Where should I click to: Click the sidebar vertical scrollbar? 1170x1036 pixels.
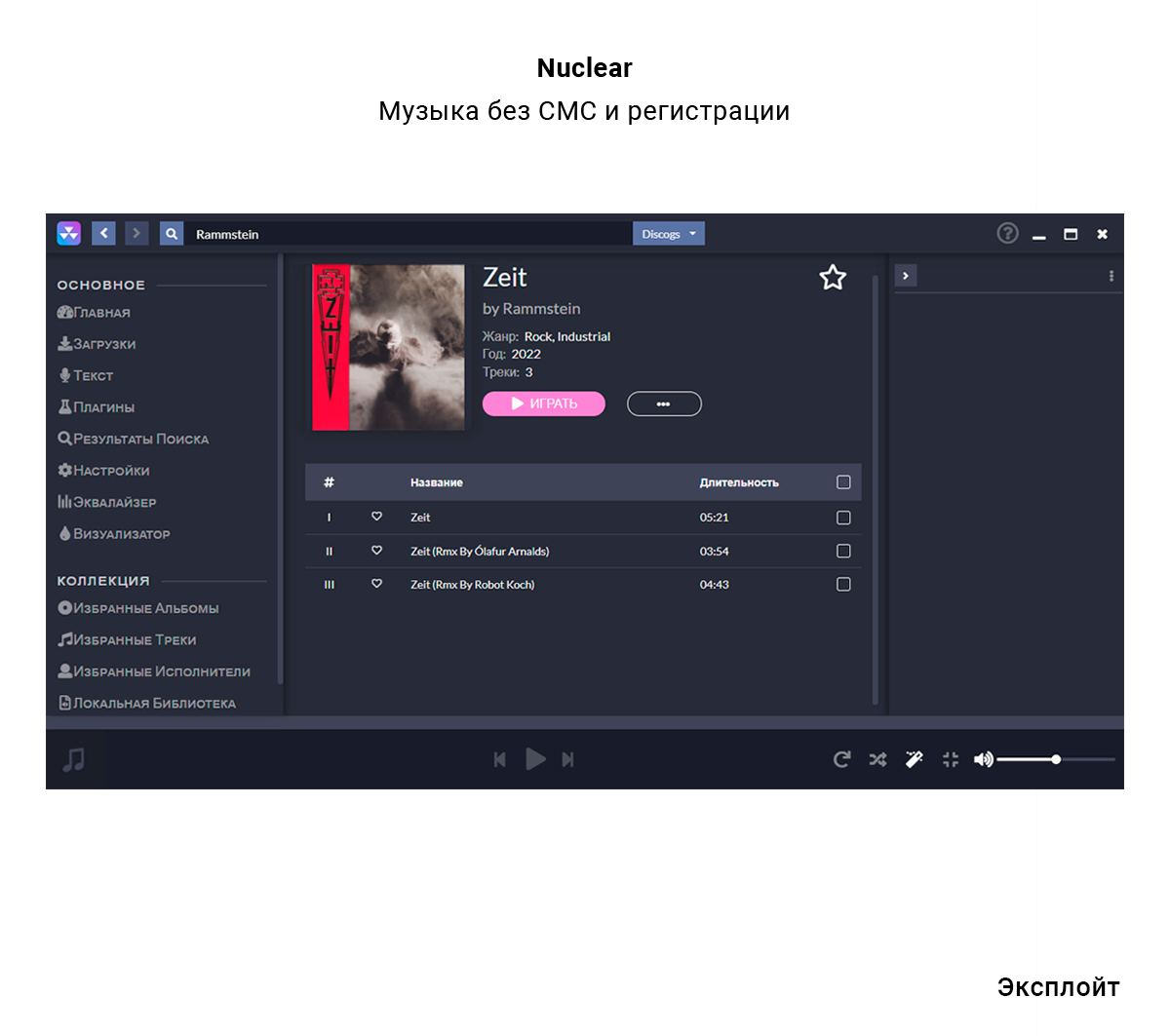pyautogui.click(x=280, y=468)
